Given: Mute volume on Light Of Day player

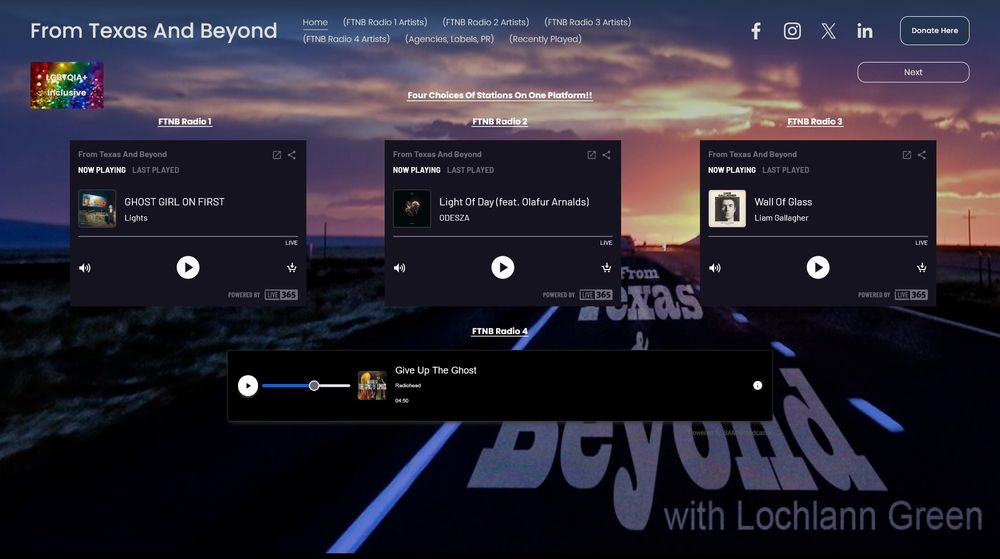Looking at the screenshot, I should pyautogui.click(x=399, y=268).
